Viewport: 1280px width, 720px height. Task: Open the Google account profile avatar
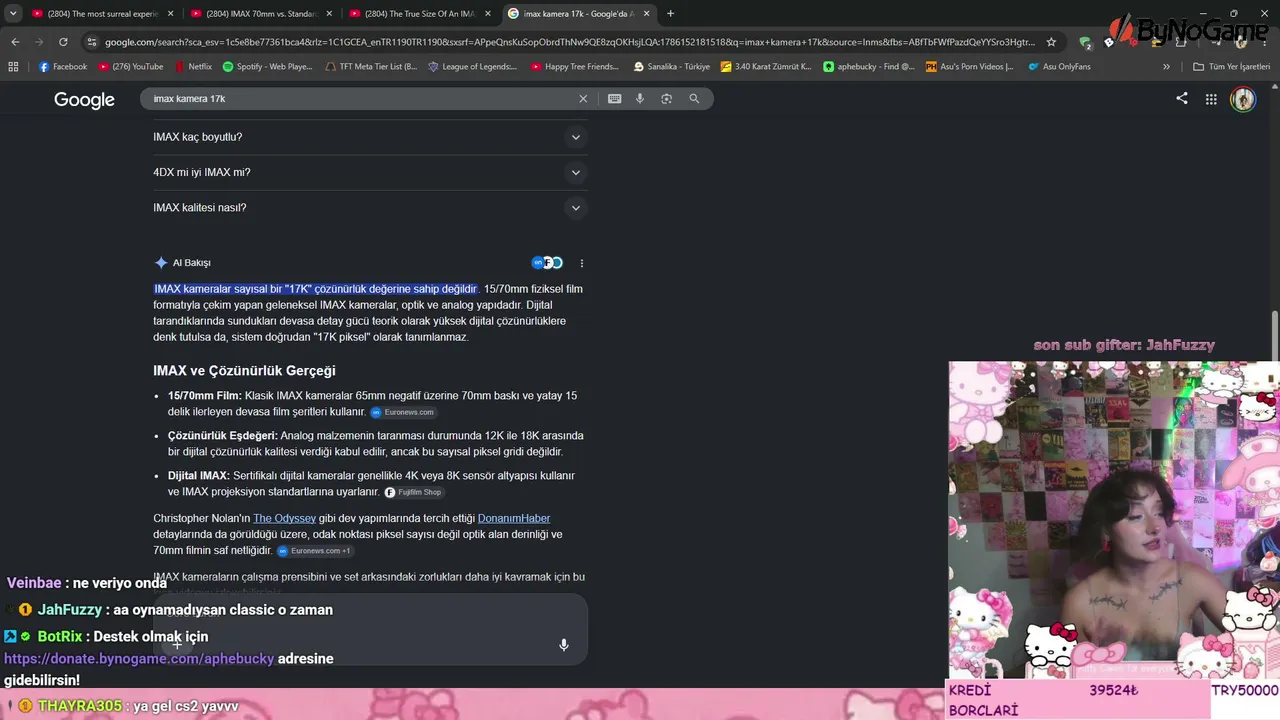click(x=1243, y=99)
